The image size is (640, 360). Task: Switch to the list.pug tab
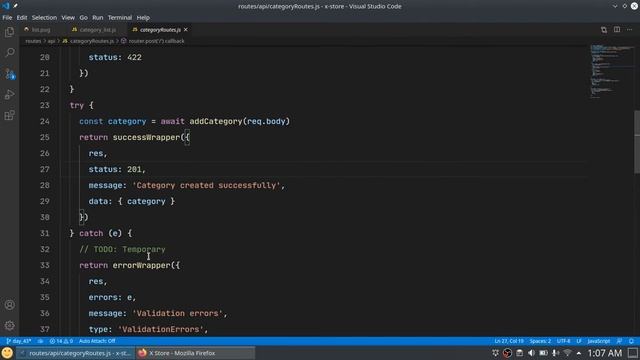41,30
